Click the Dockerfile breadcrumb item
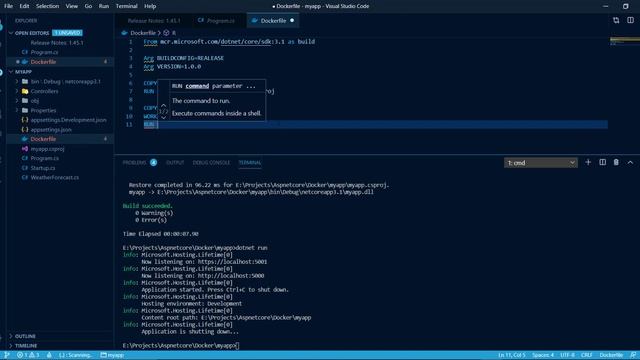 [143, 33]
